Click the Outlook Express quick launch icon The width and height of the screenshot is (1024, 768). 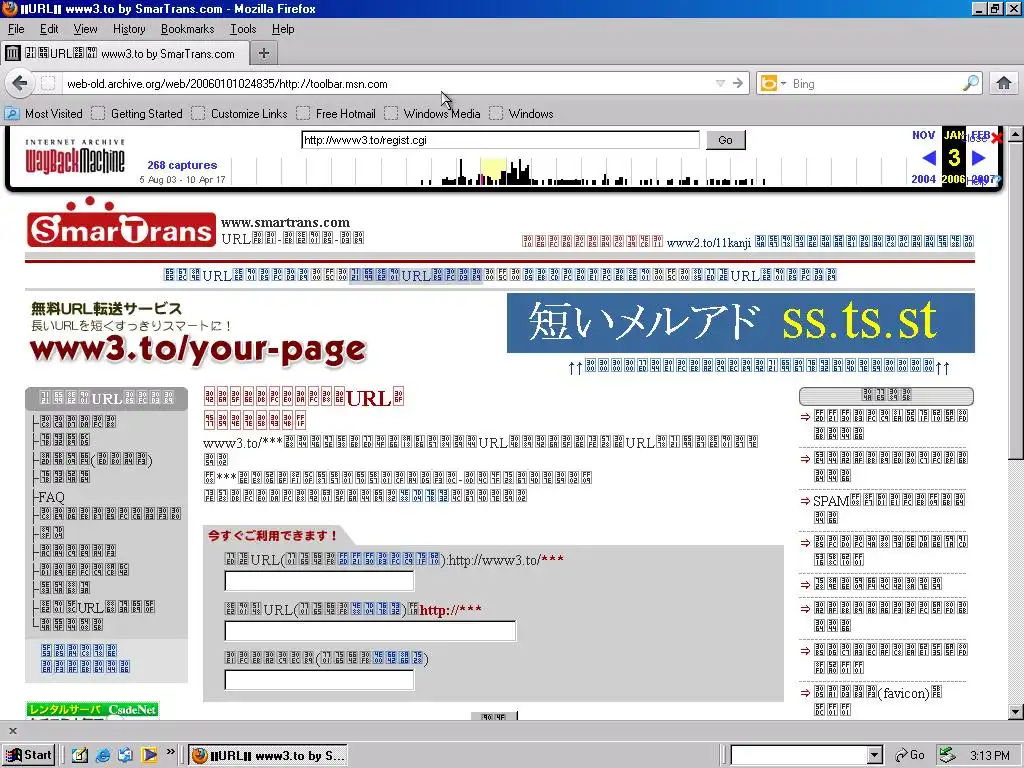[125, 756]
